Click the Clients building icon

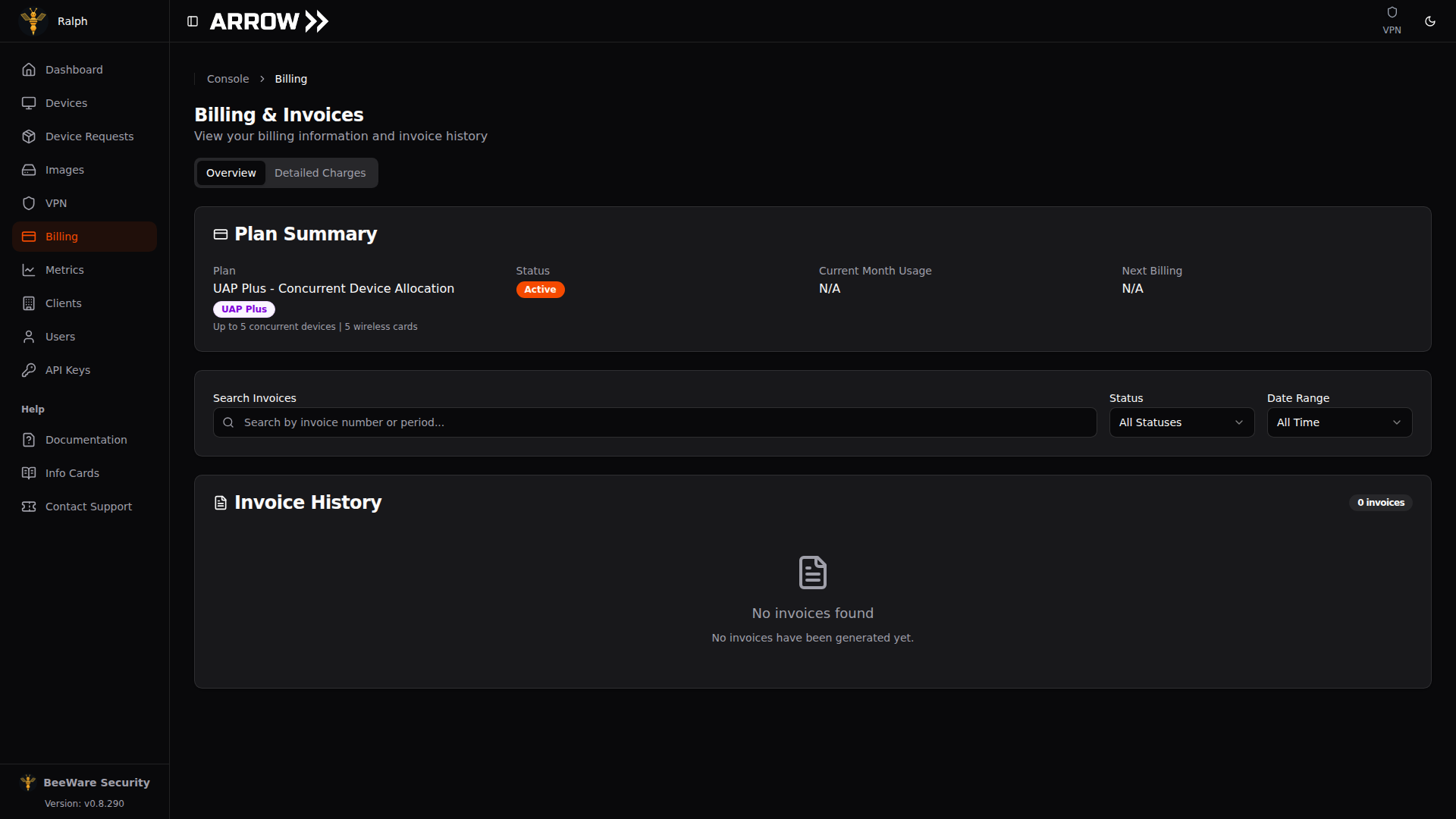pyautogui.click(x=29, y=303)
